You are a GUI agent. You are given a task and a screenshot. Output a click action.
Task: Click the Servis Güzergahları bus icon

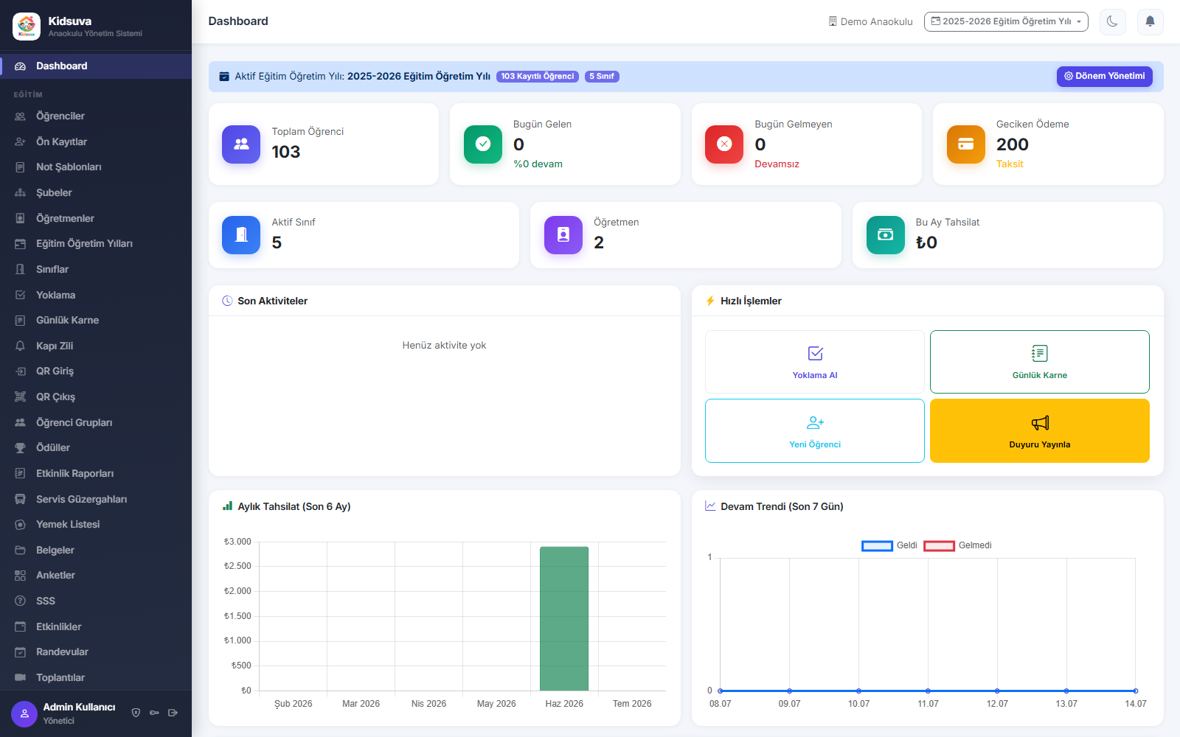[20, 499]
